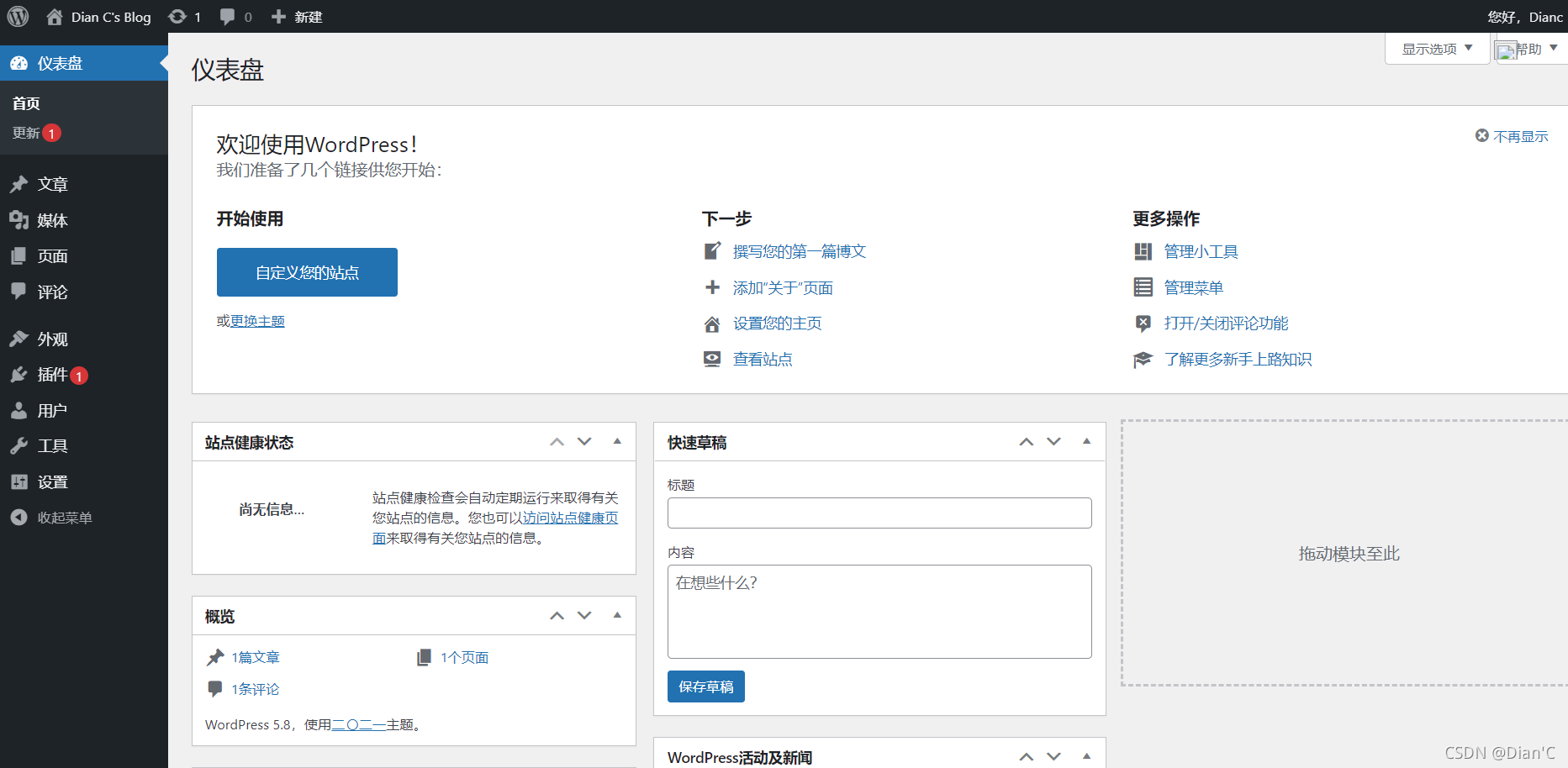The height and width of the screenshot is (768, 1568).
Task: Click the updates refresh icon in admin bar
Action: point(177,17)
